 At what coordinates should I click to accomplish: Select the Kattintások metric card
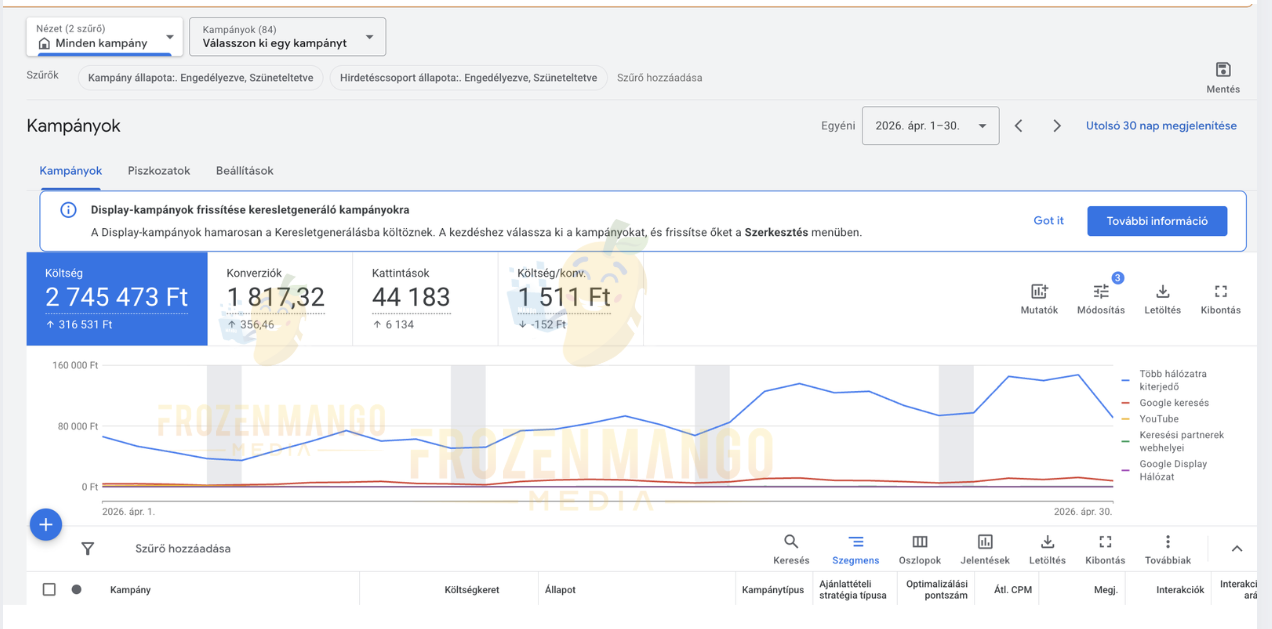coord(425,299)
